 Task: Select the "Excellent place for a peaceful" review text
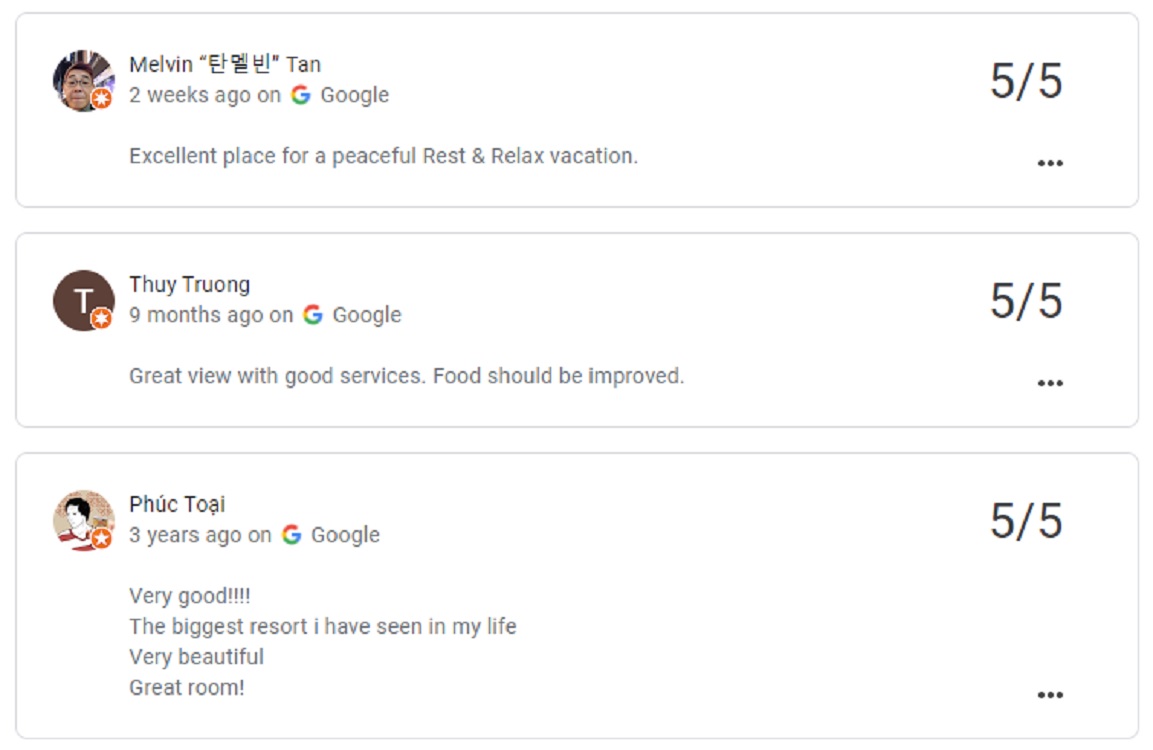(383, 157)
